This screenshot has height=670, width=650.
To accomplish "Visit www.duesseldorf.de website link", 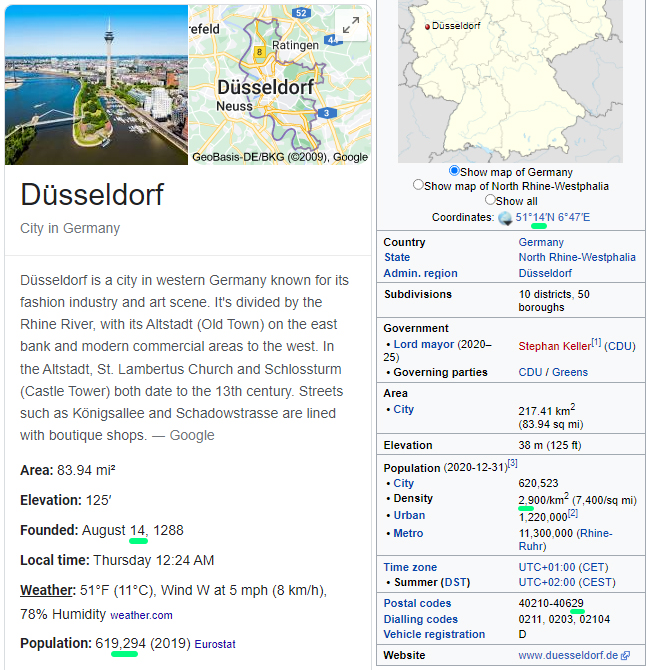I will [568, 655].
